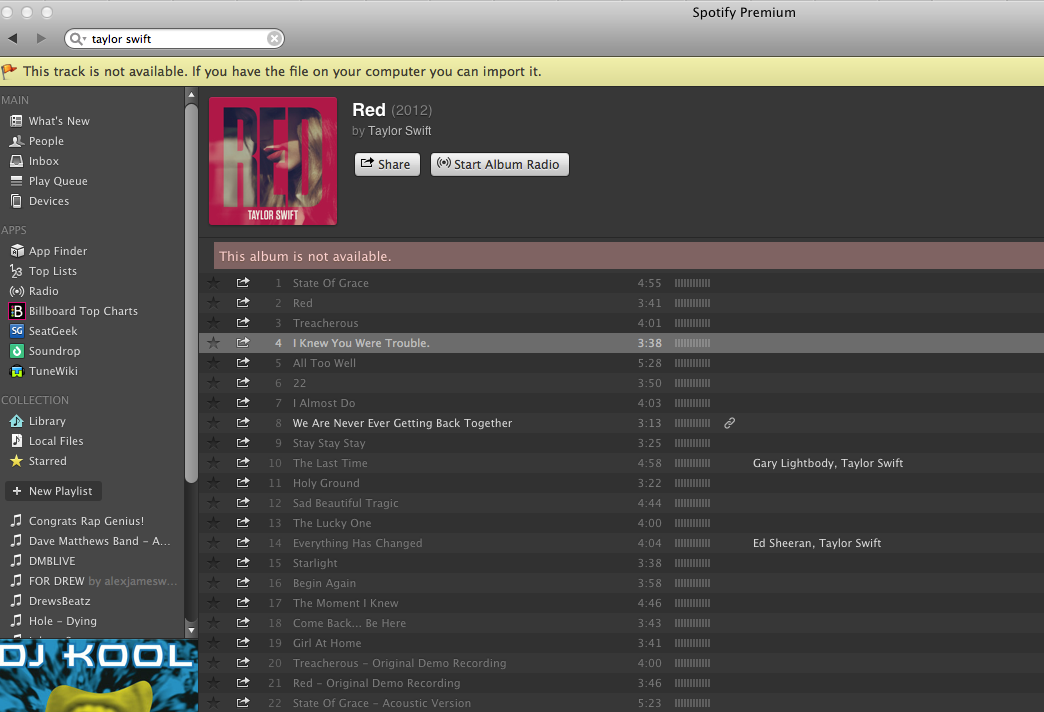Viewport: 1044px width, 712px height.
Task: Click the Radio app icon
Action: [17, 290]
